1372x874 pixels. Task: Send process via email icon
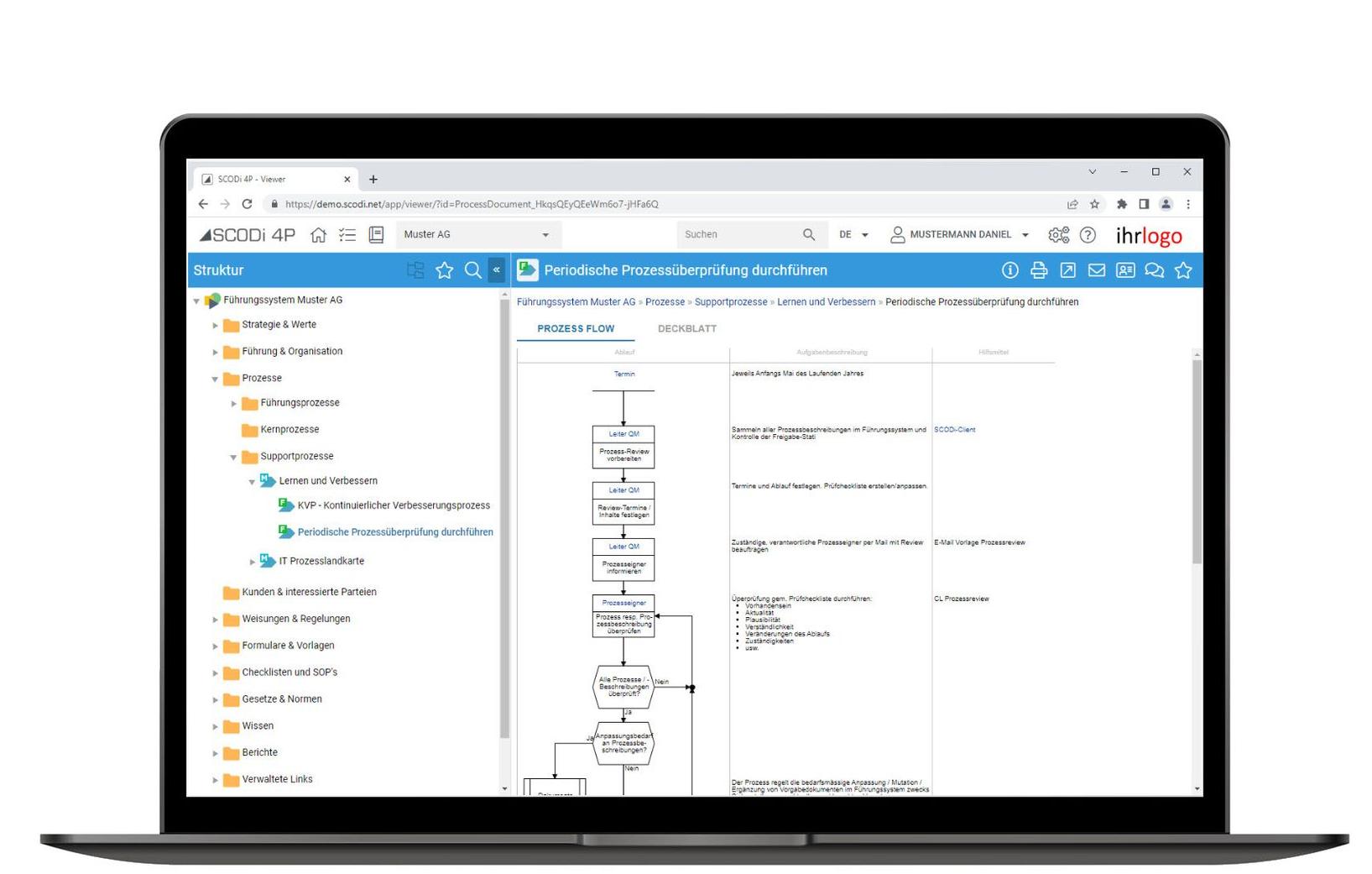pos(1097,270)
